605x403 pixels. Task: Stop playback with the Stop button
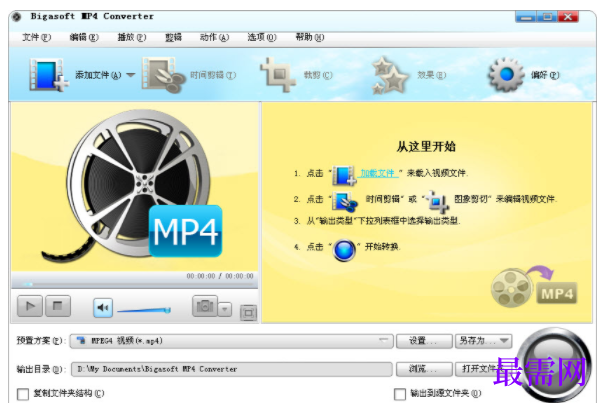(x=58, y=306)
